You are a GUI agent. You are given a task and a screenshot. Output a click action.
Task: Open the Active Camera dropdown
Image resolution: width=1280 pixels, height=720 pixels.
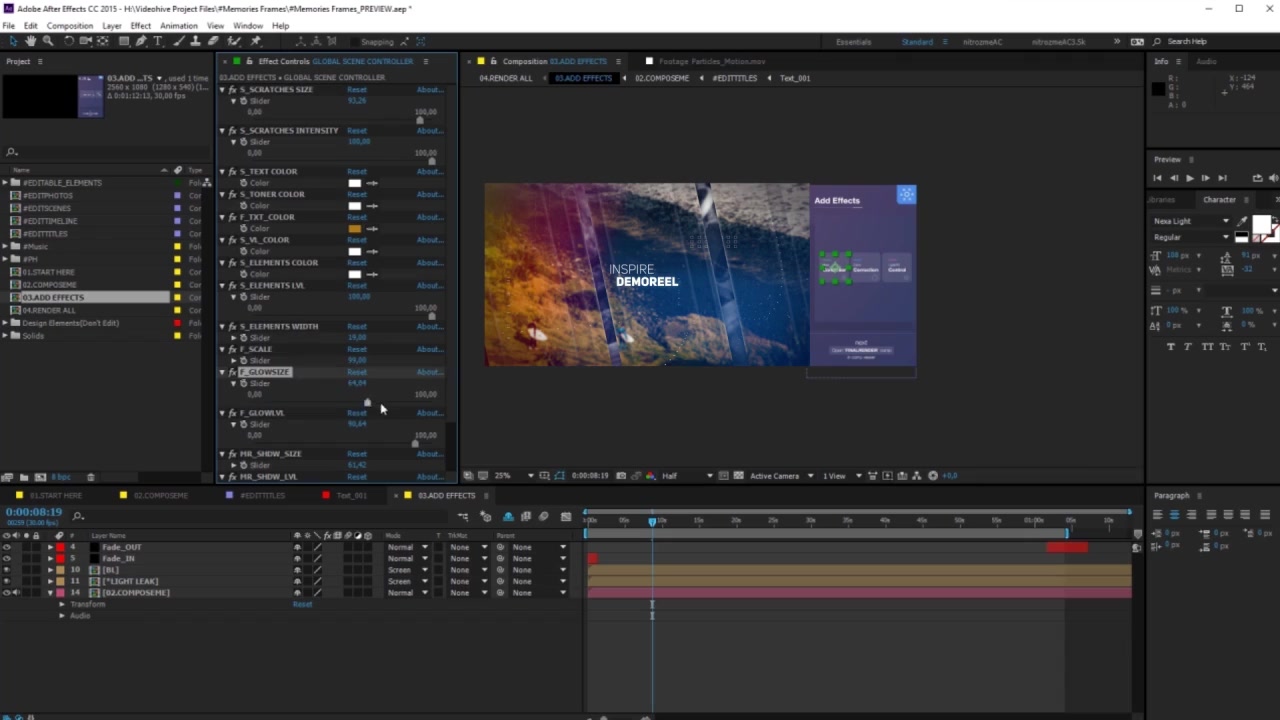pos(780,476)
